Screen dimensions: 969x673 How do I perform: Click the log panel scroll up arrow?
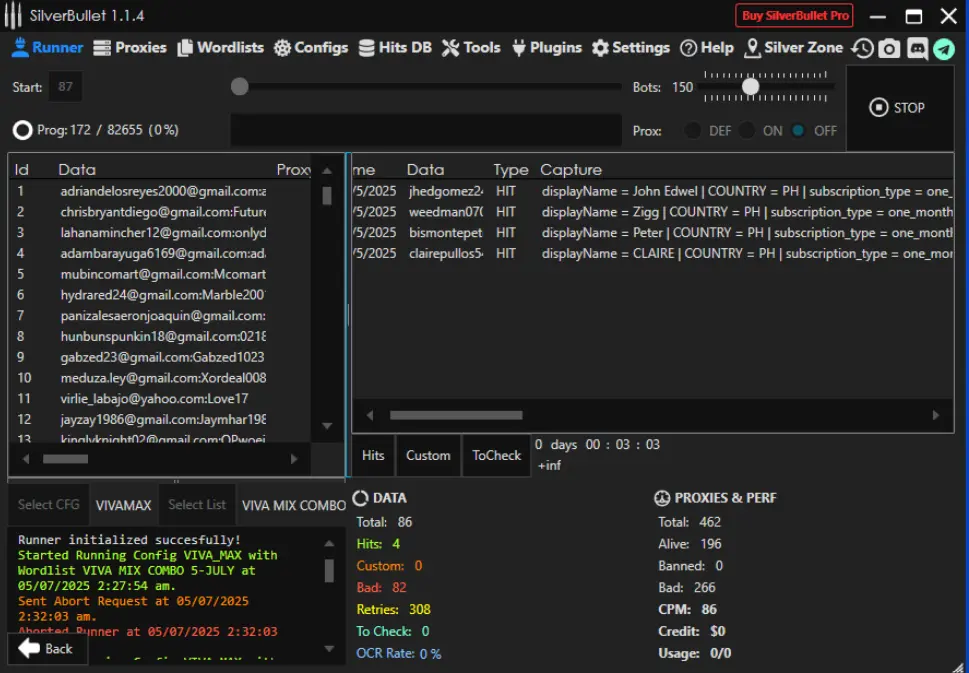coord(329,544)
